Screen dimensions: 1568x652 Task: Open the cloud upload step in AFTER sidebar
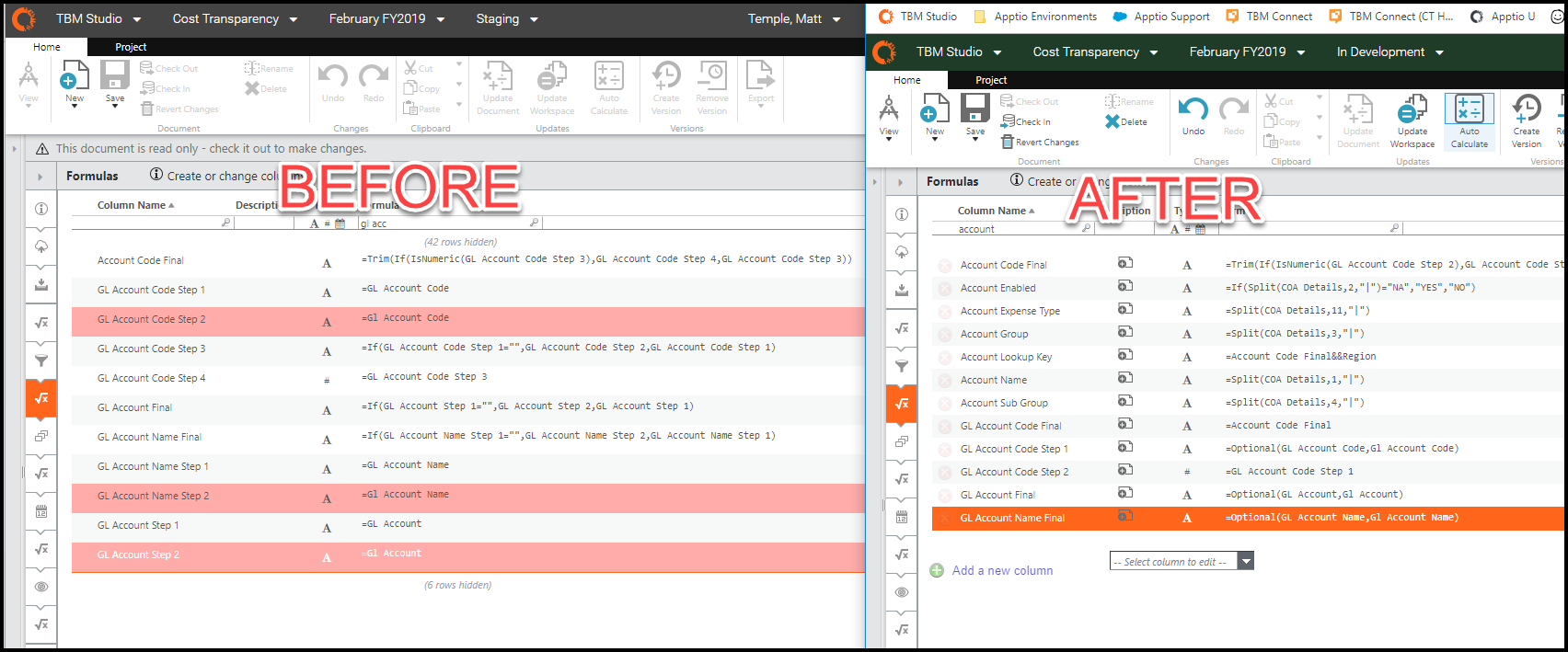click(x=902, y=252)
